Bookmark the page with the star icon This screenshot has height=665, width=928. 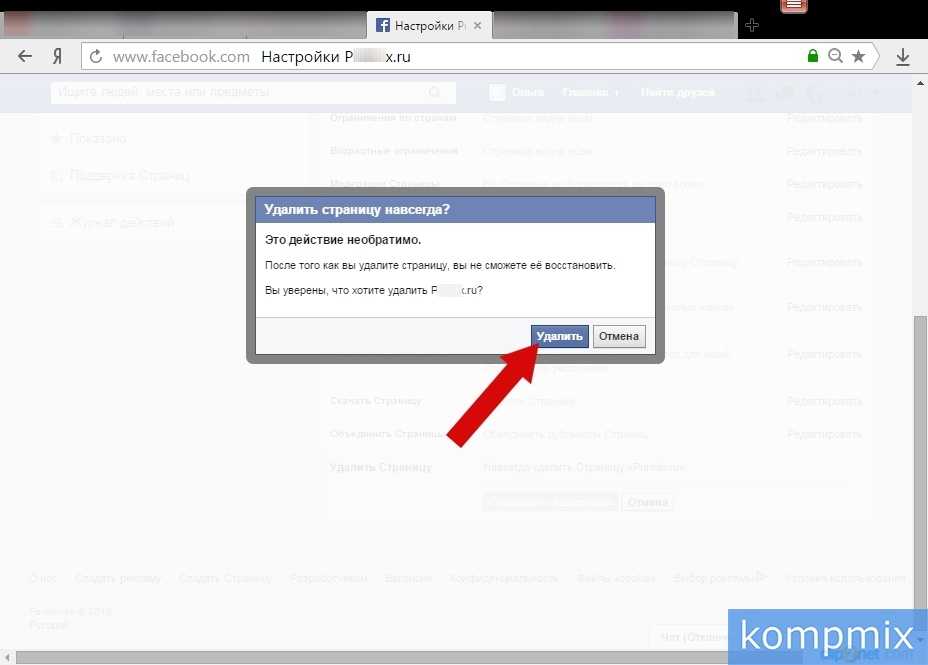(858, 57)
